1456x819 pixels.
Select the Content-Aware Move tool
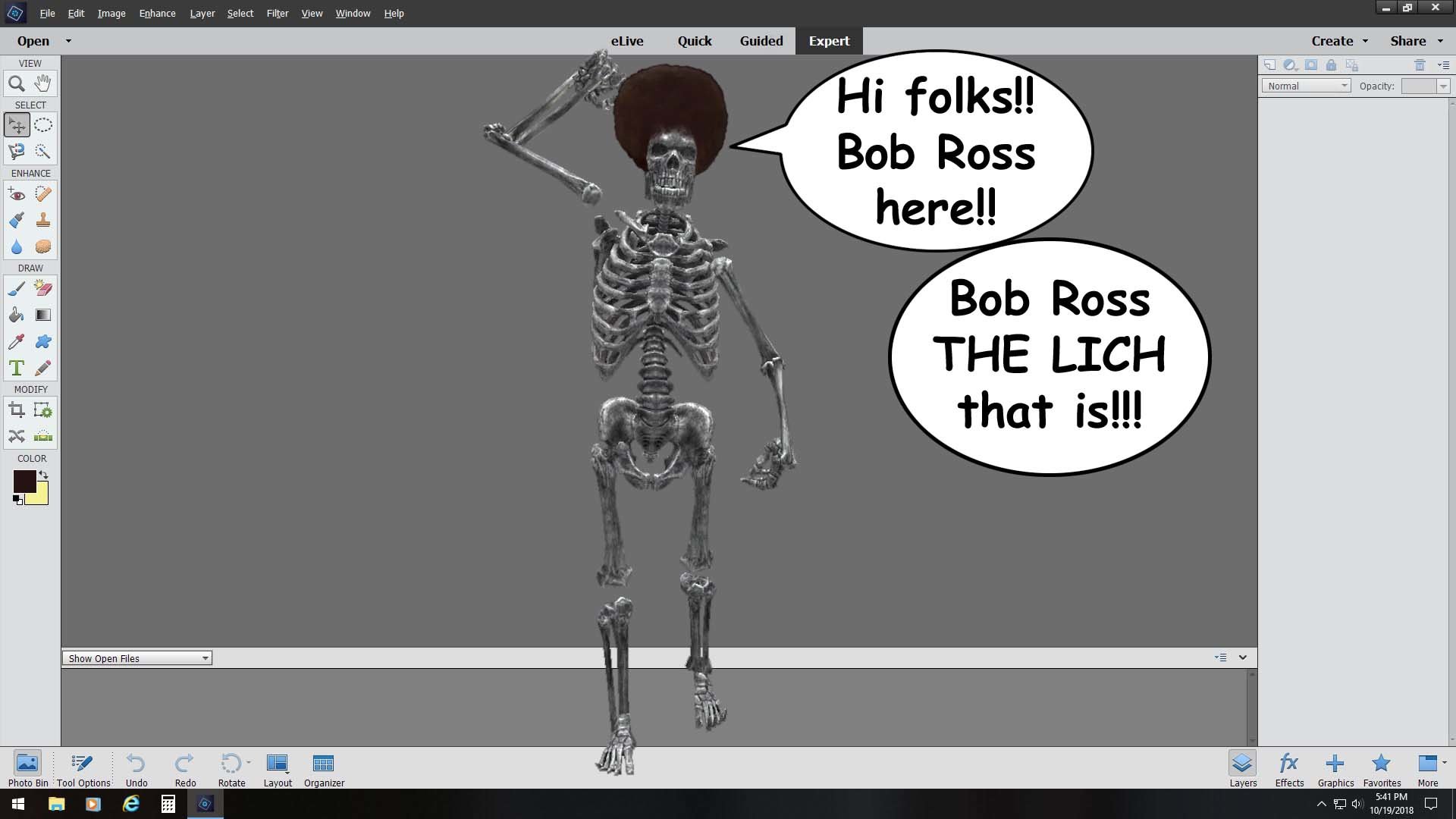[17, 436]
